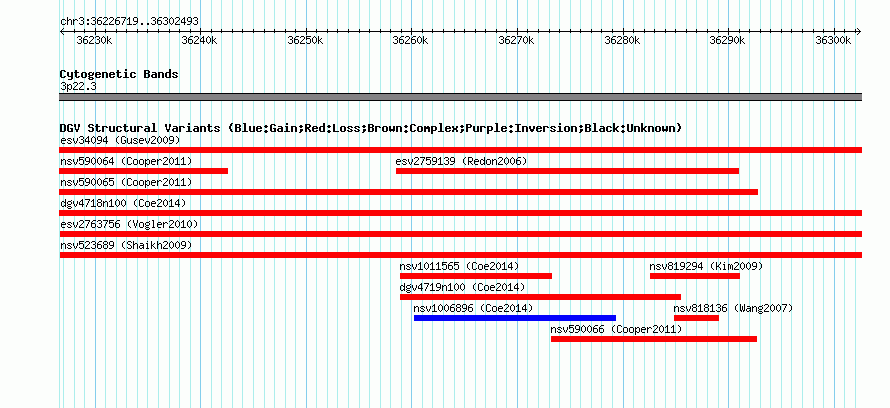Image resolution: width=890 pixels, height=408 pixels.
Task: Click red bar under dgv4719n100
Action: tap(540, 297)
